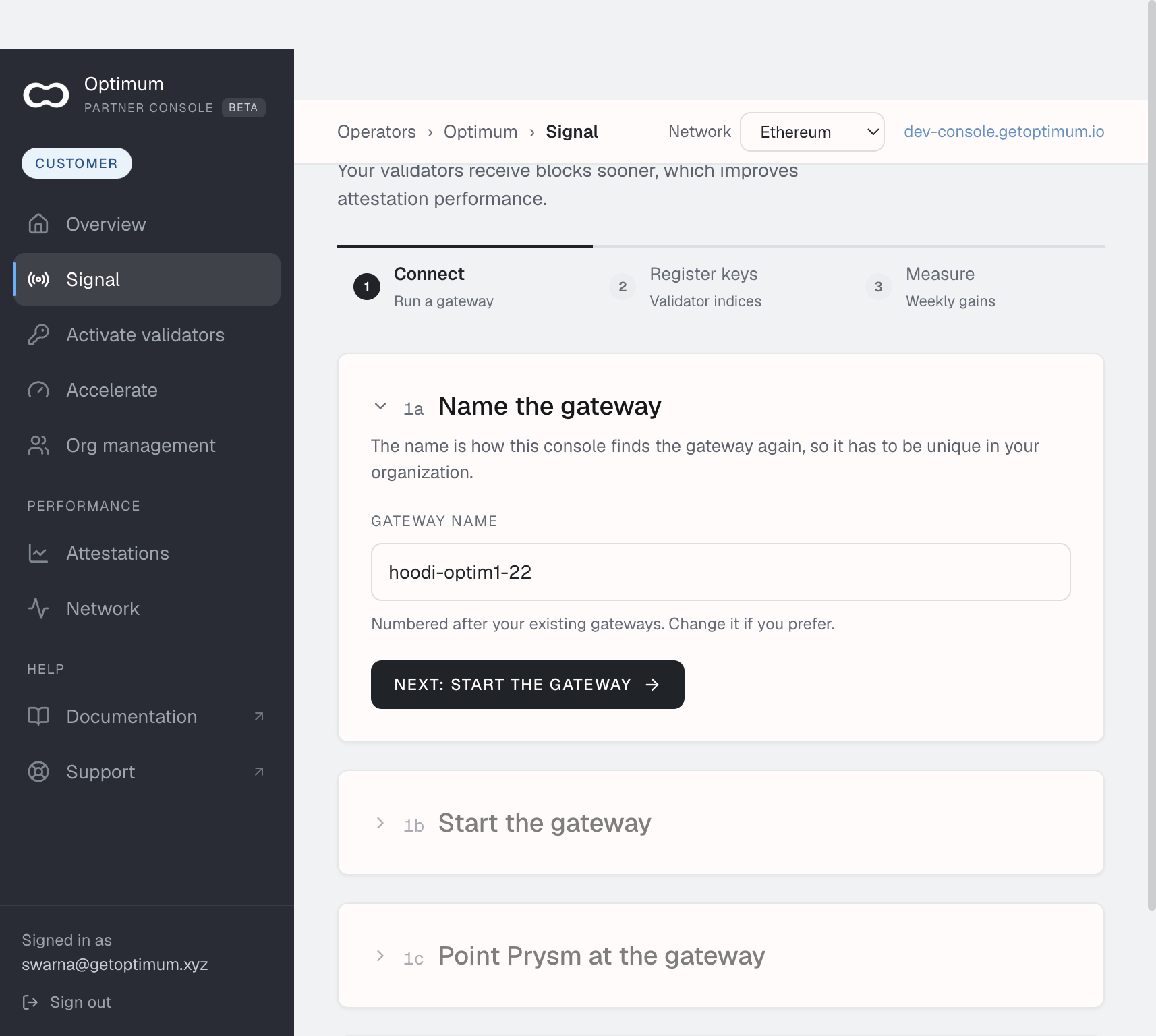Open the Ethereum network dropdown
This screenshot has height=1036, width=1156.
tap(812, 132)
